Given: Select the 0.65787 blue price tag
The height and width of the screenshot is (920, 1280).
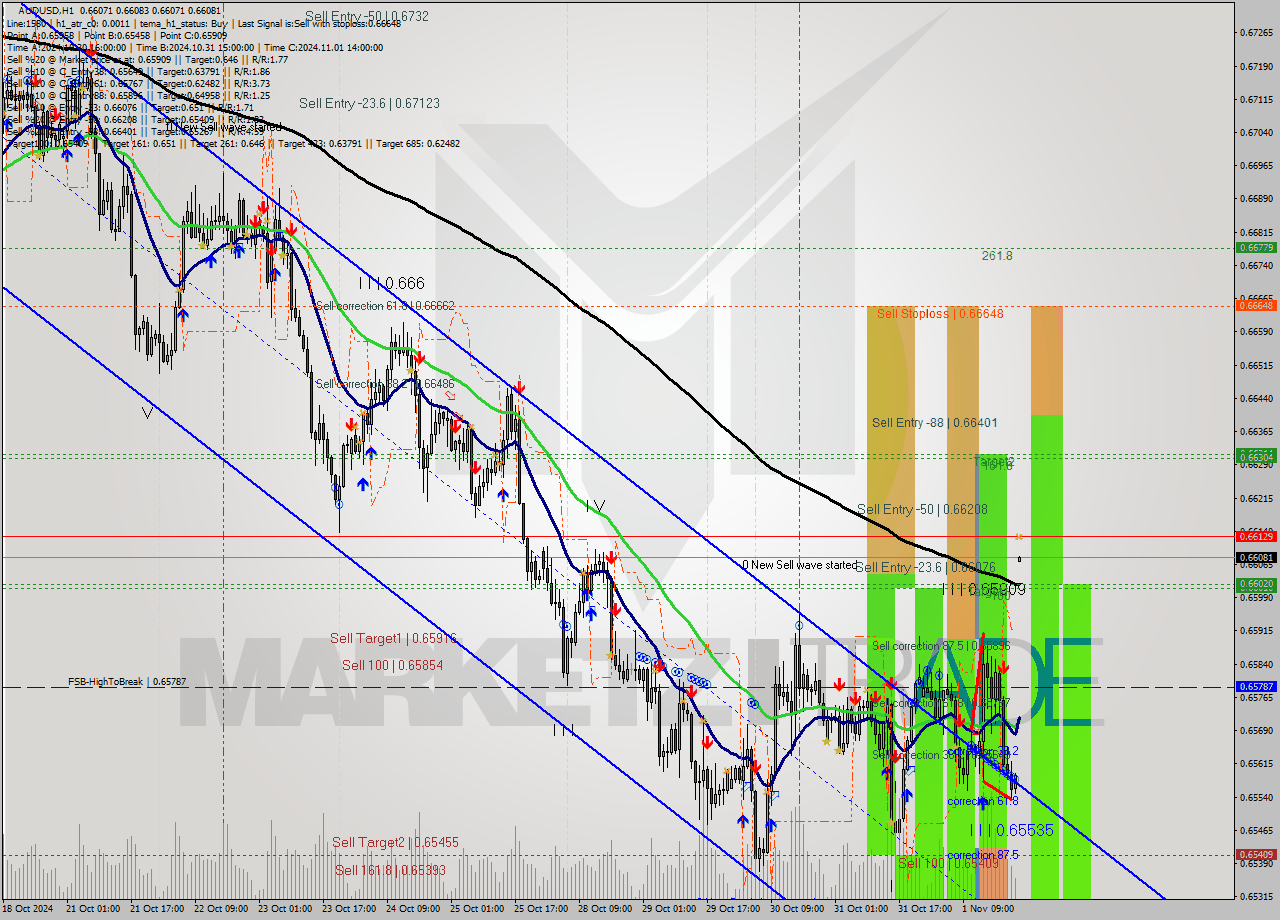Looking at the screenshot, I should coord(1256,687).
